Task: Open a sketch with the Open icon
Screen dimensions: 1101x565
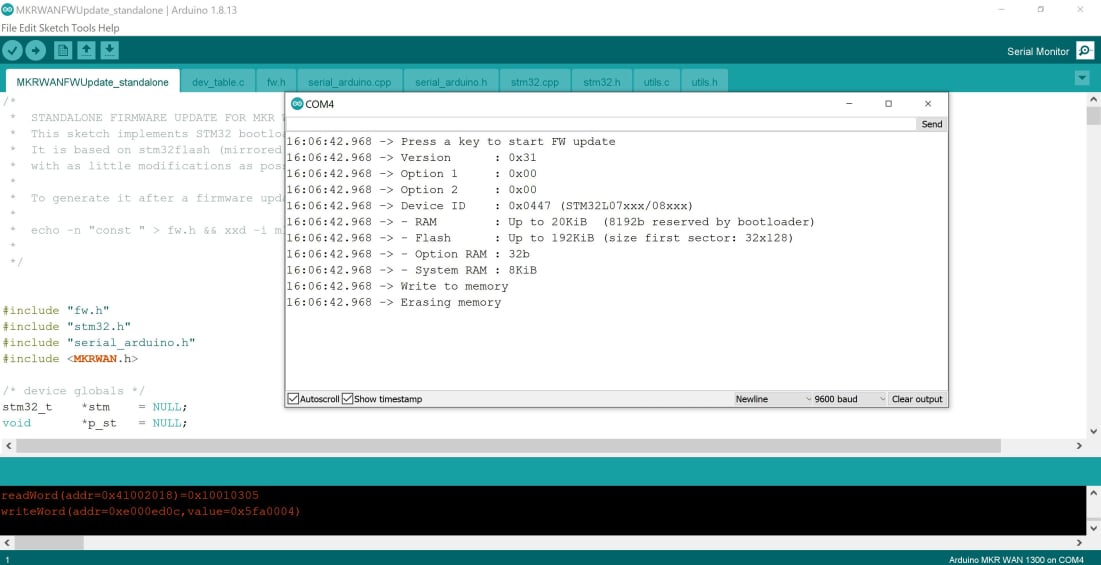Action: coord(86,51)
